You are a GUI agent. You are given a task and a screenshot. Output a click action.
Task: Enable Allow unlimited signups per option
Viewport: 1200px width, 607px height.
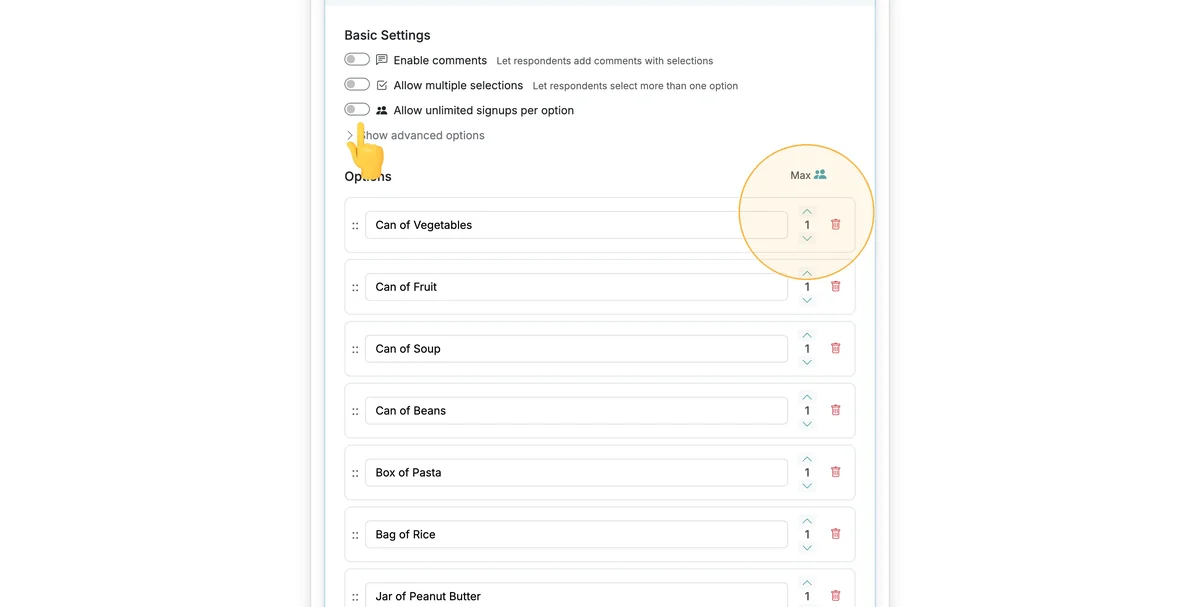point(357,110)
